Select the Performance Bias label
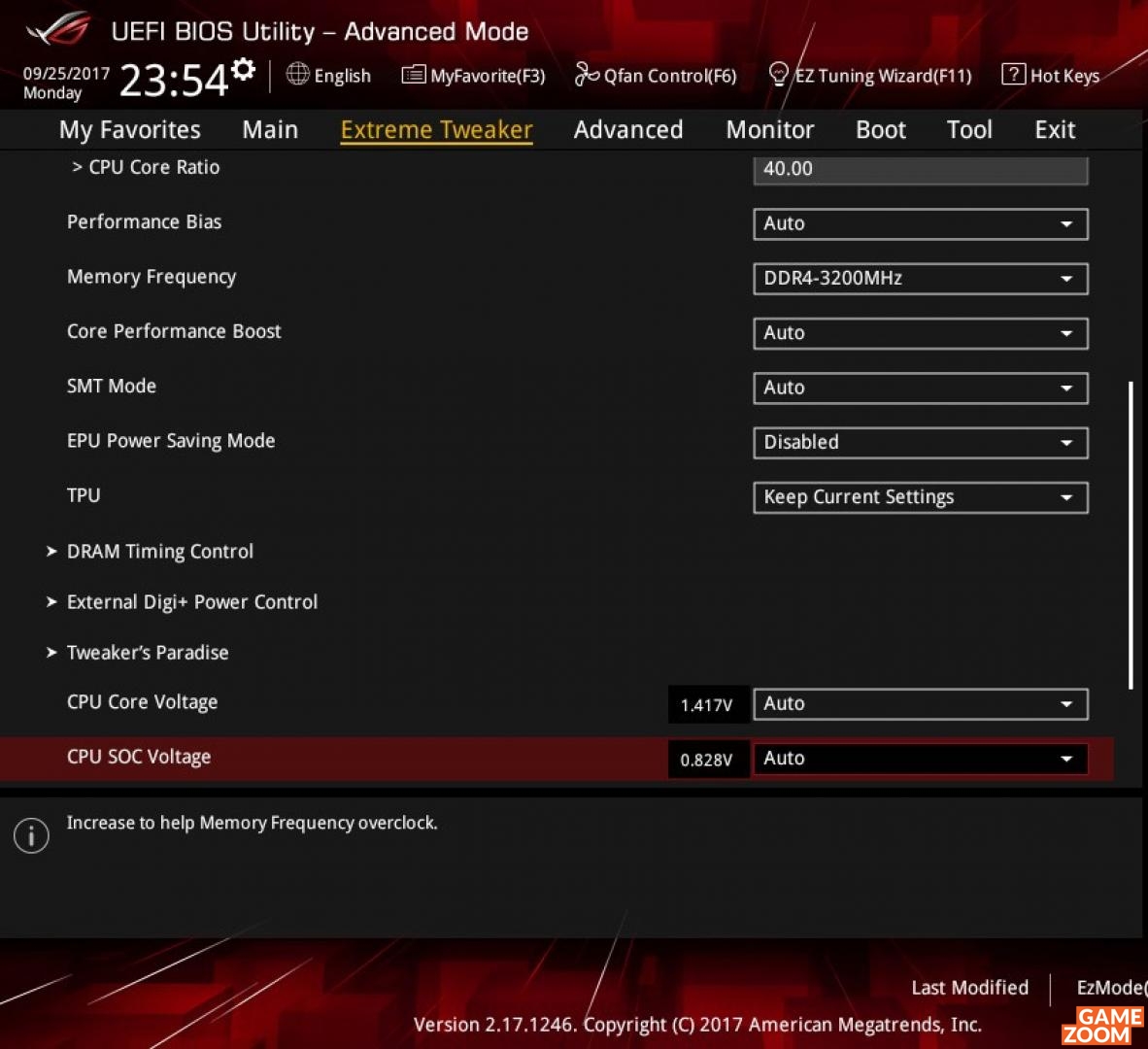Image resolution: width=1148 pixels, height=1049 pixels. pos(145,221)
